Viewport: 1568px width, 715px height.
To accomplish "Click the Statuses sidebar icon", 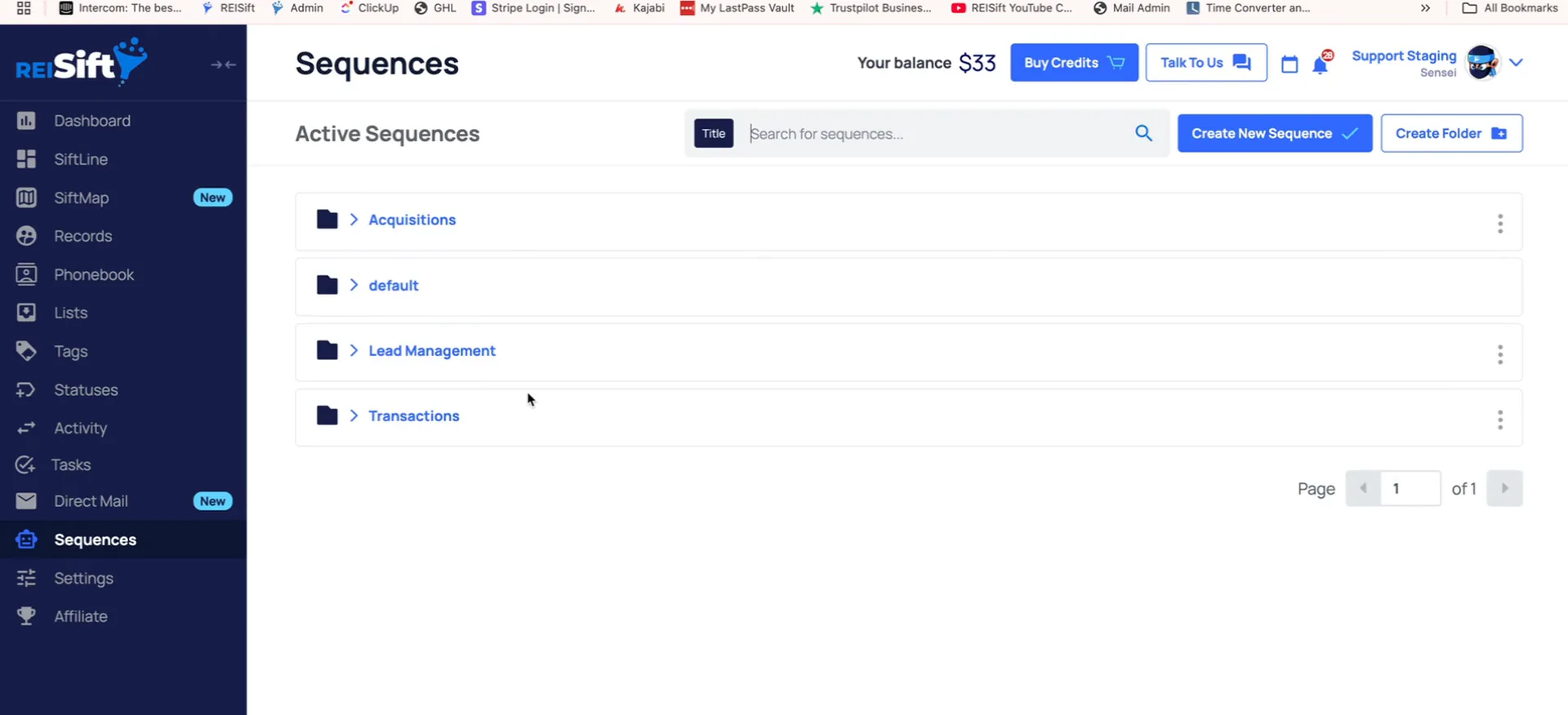I will click(26, 390).
